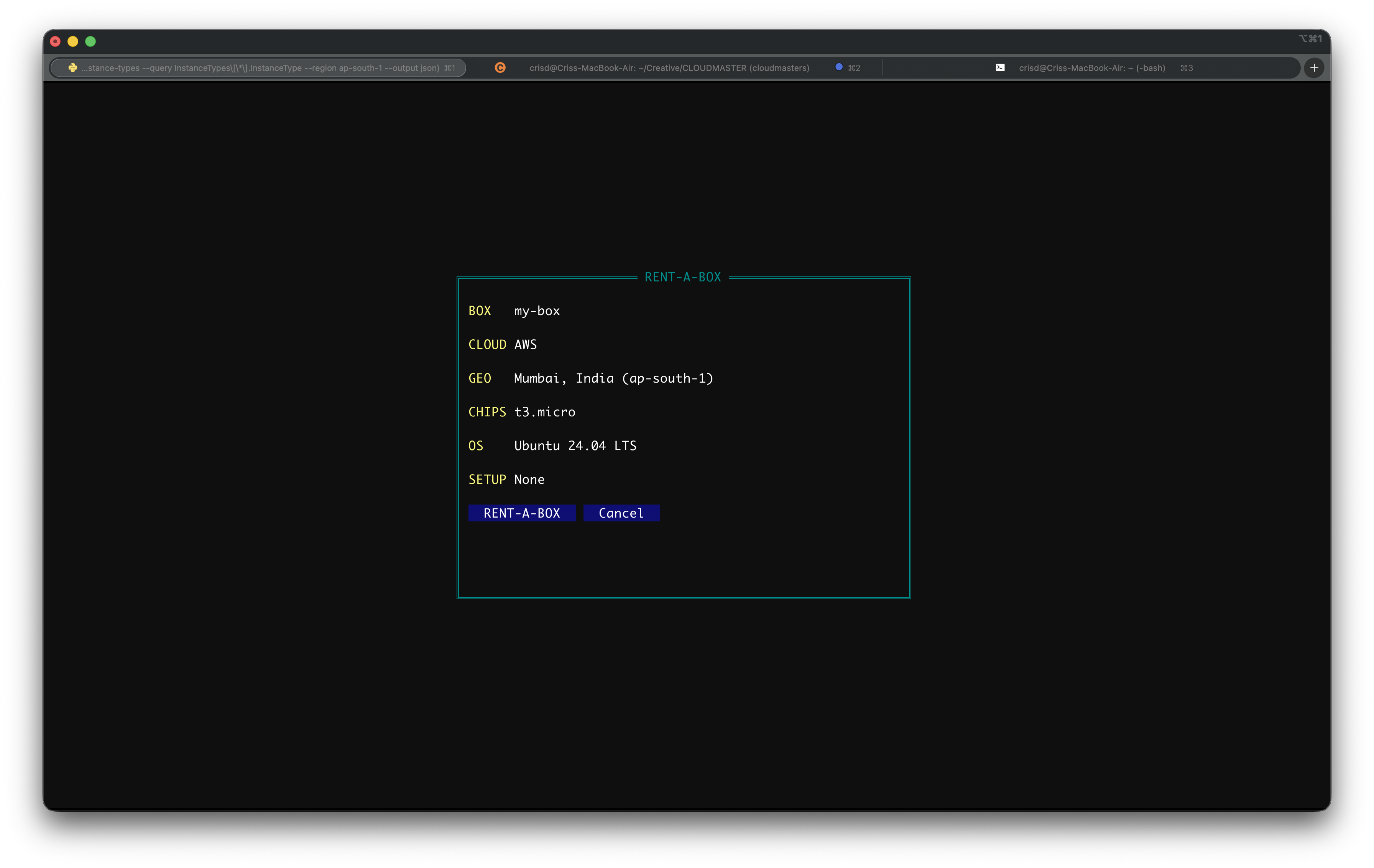
Task: Add a new terminal tab
Action: pos(1314,68)
